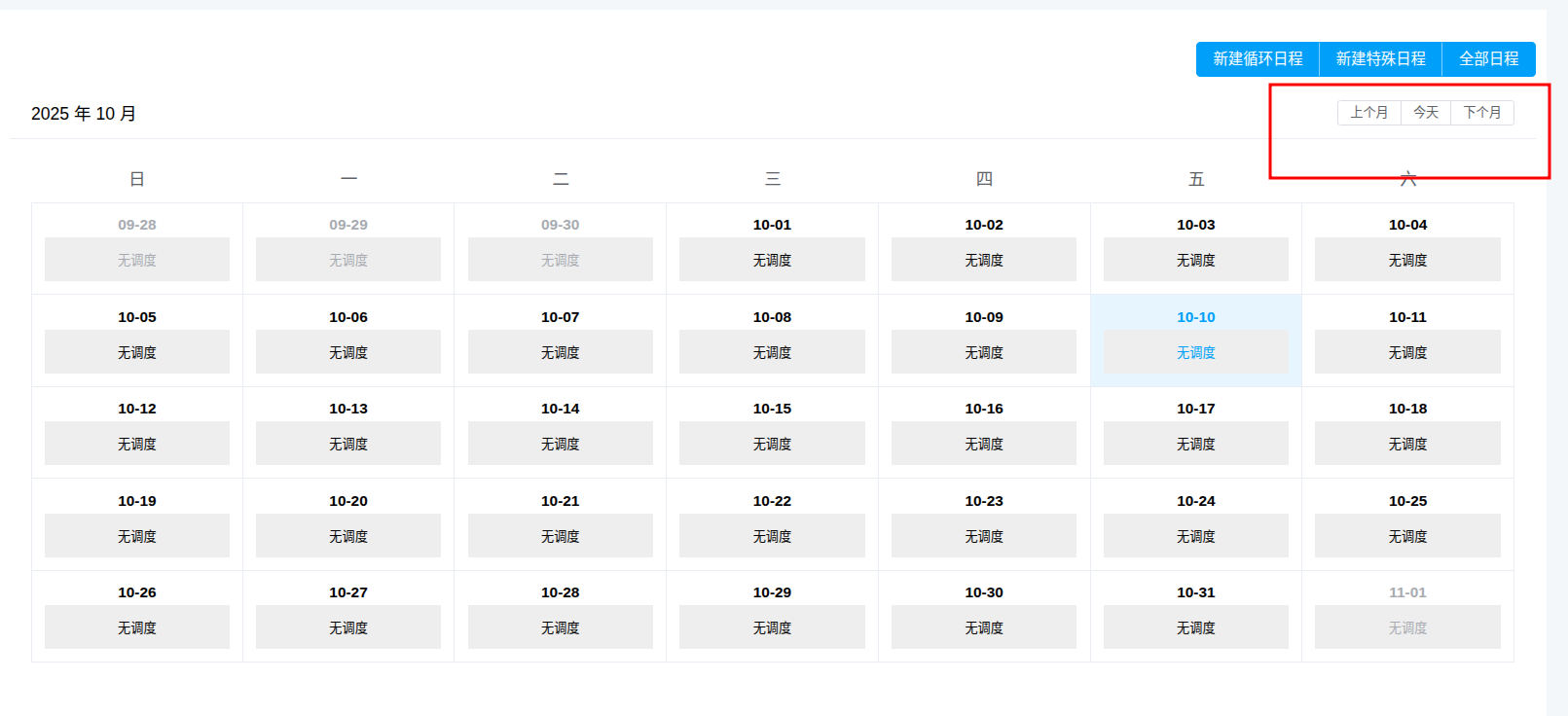Click 无调度 block under 10-31
The height and width of the screenshot is (716, 1568).
(1195, 627)
